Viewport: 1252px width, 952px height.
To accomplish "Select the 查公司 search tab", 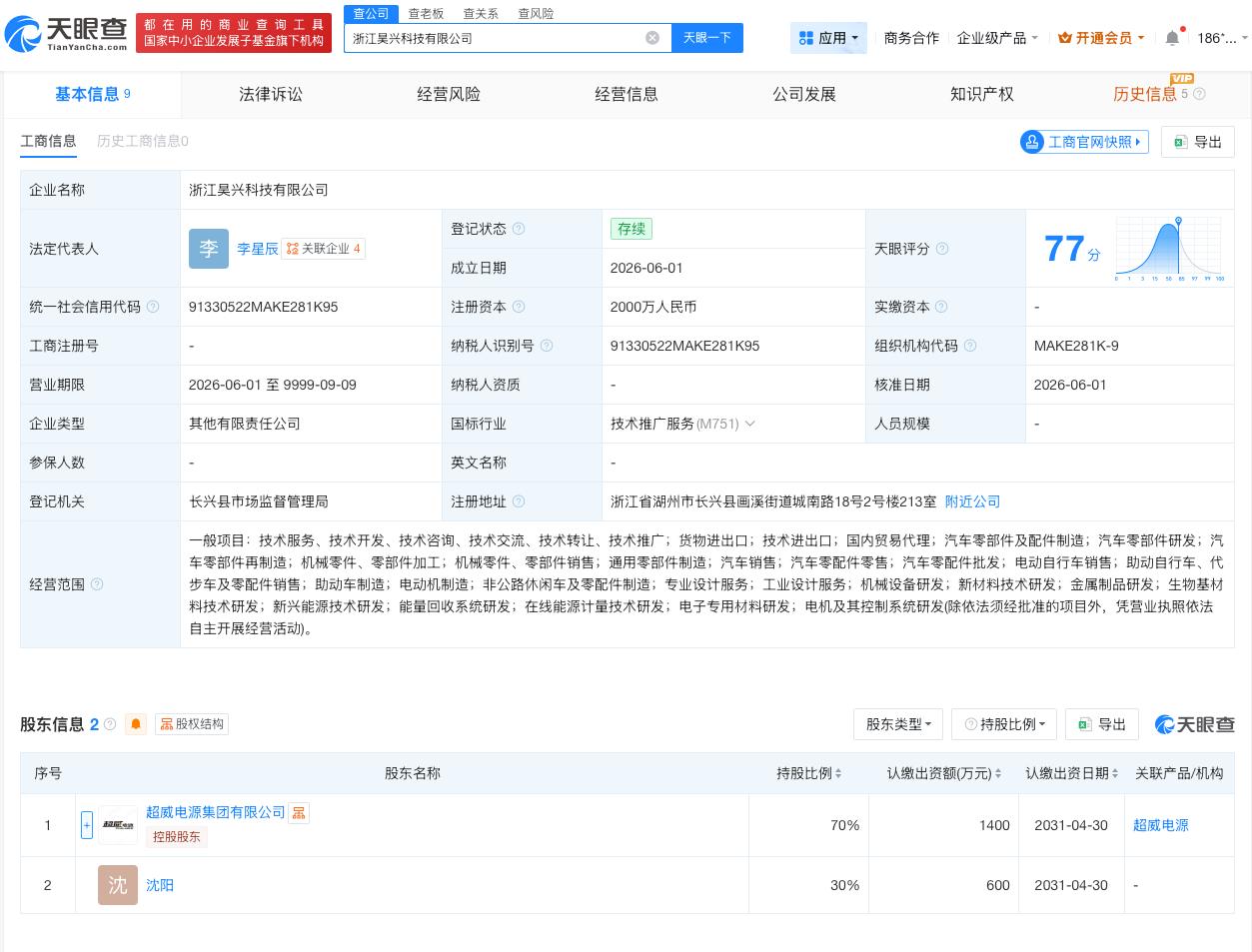I will pyautogui.click(x=371, y=14).
